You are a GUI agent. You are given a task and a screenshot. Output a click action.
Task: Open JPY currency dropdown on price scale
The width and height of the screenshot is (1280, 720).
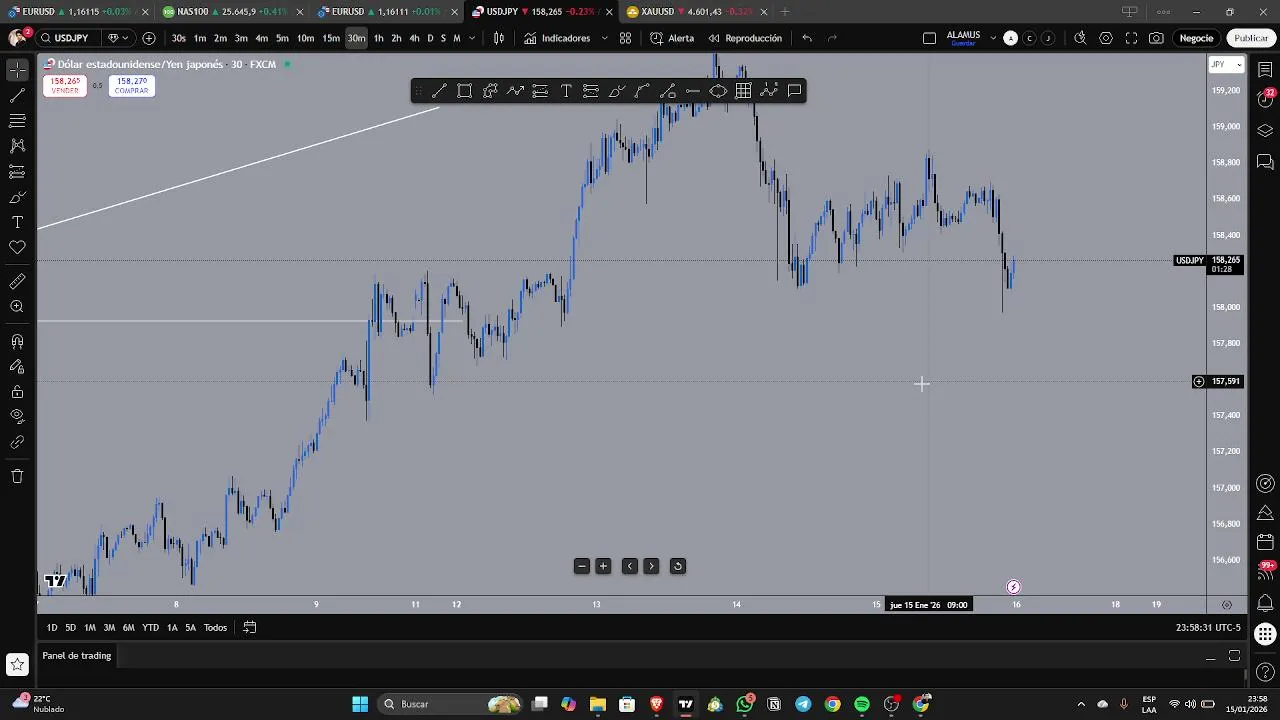click(1226, 65)
